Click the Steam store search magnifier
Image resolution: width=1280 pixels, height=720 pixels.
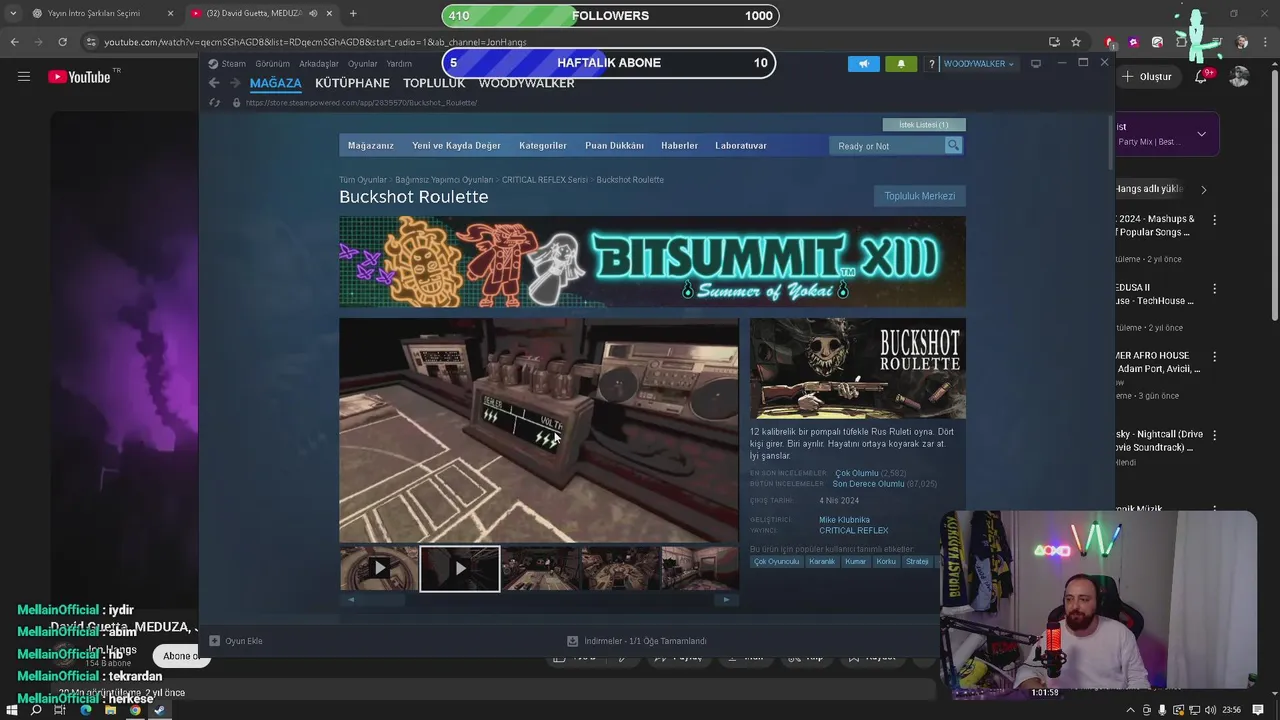[953, 145]
